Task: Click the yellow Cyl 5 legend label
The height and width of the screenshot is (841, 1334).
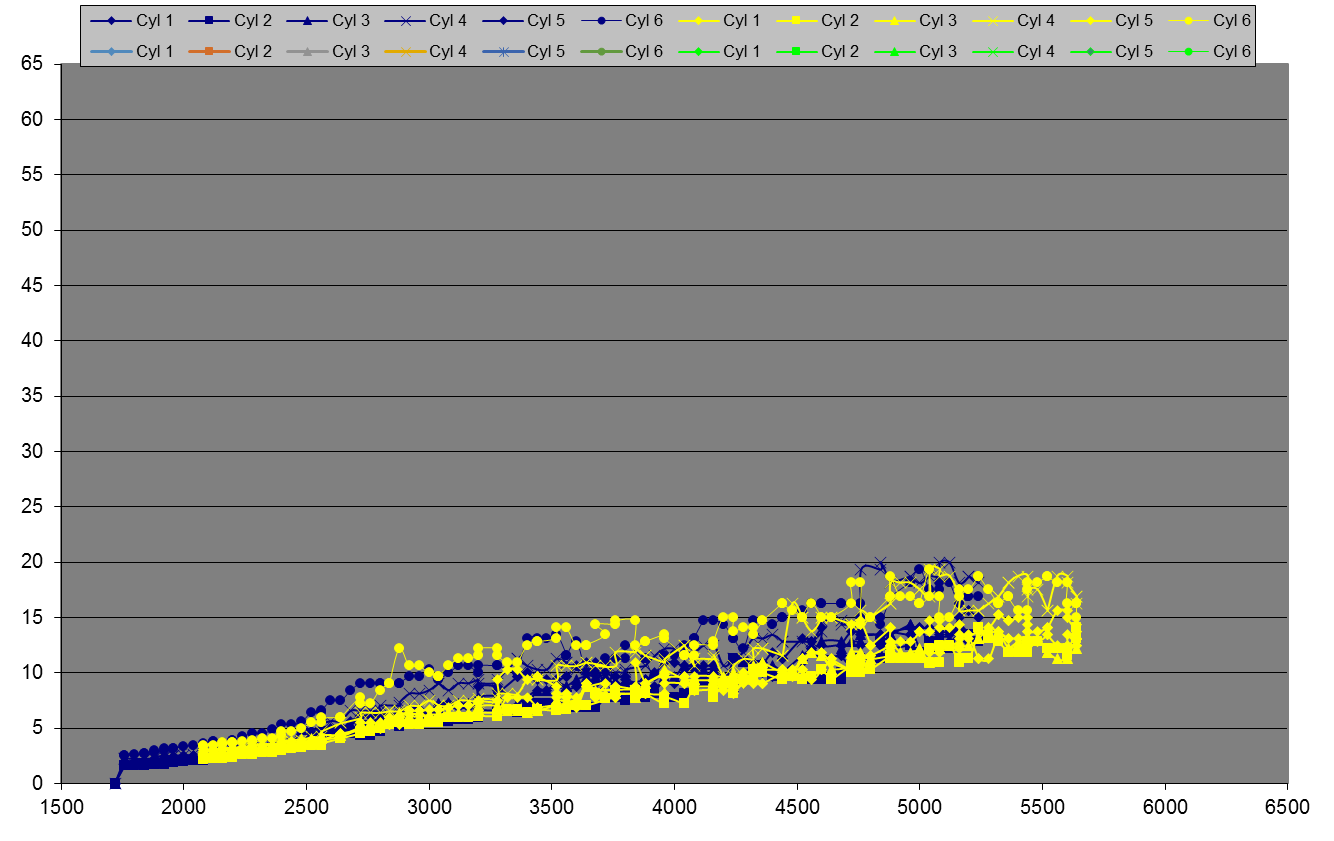Action: pos(1134,20)
